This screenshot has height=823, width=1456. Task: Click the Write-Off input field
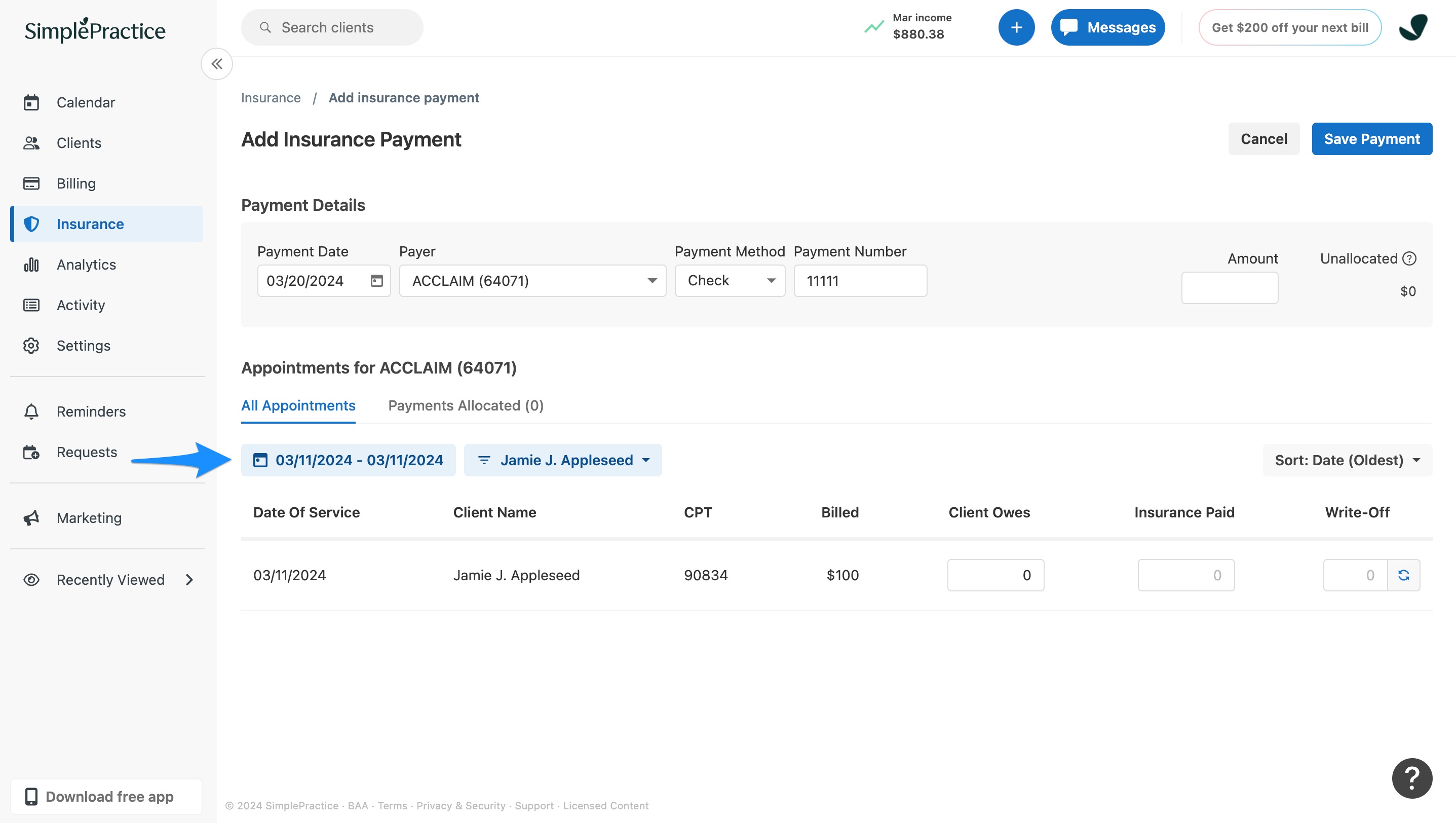pyautogui.click(x=1355, y=575)
